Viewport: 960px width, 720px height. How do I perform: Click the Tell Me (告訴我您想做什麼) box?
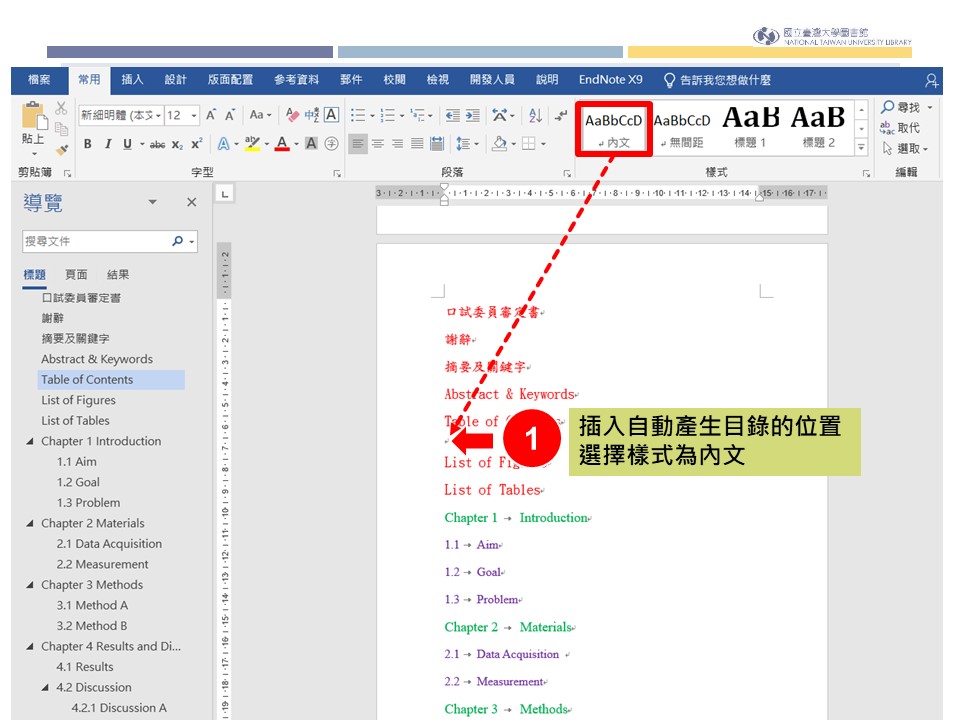[717, 80]
